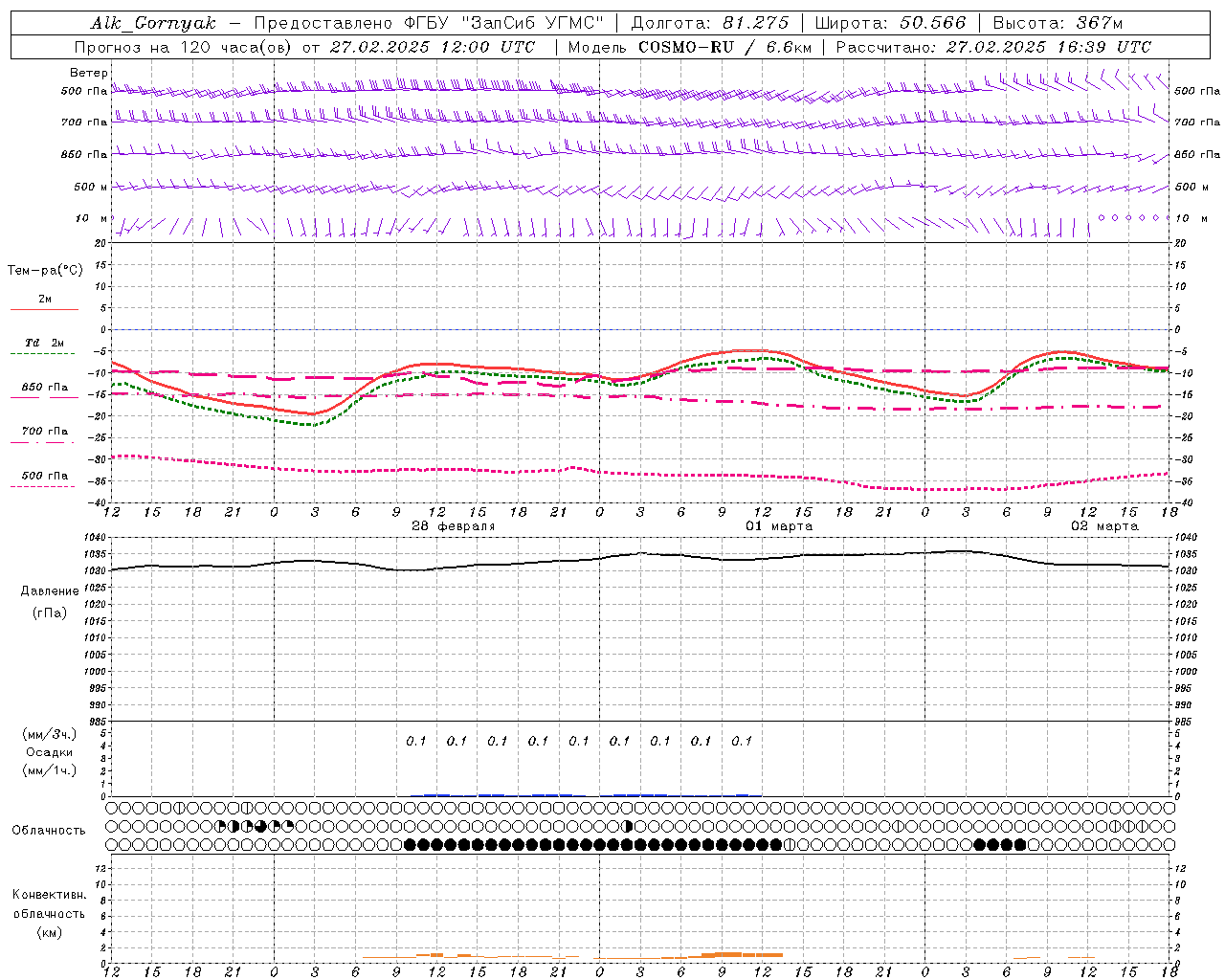The width and height of the screenshot is (1225, 980).
Task: Click the '(мм/1ч.)' precipitation unit label
Action: point(50,770)
